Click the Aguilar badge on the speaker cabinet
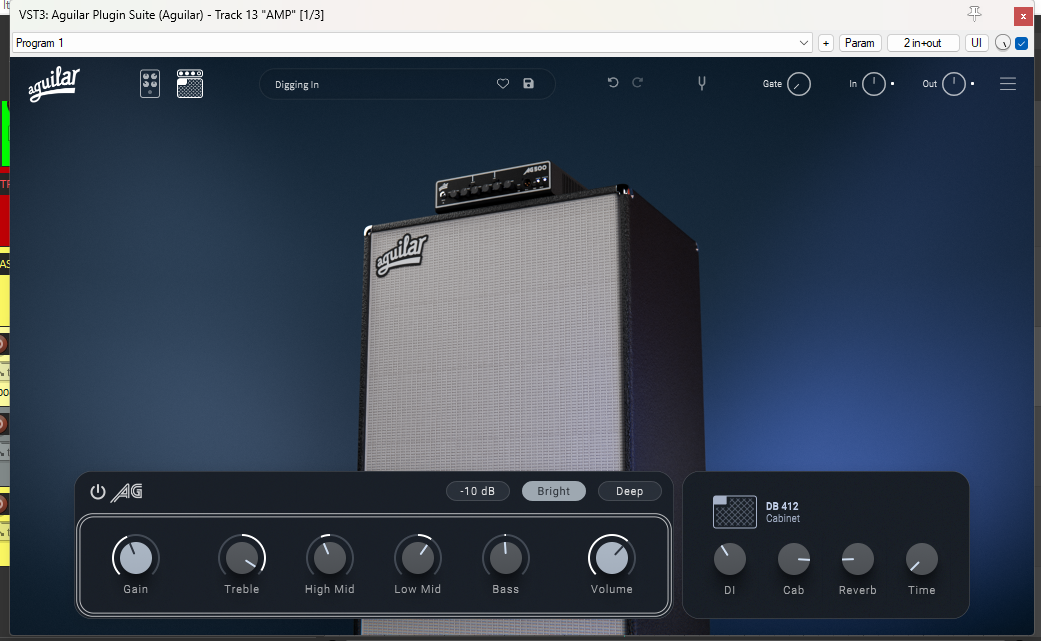Viewport: 1041px width, 641px height. [402, 254]
